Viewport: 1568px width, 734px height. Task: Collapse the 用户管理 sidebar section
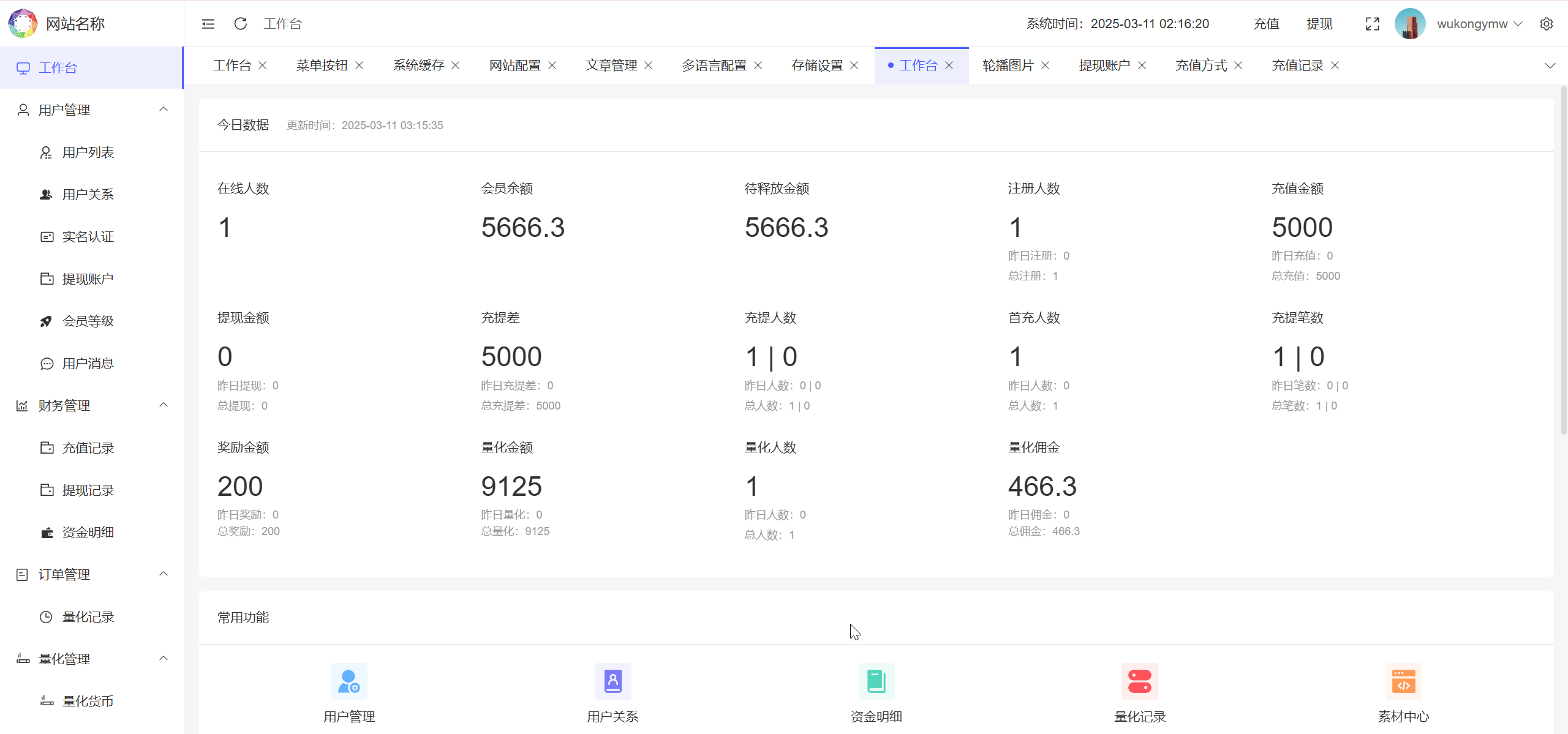coord(163,109)
